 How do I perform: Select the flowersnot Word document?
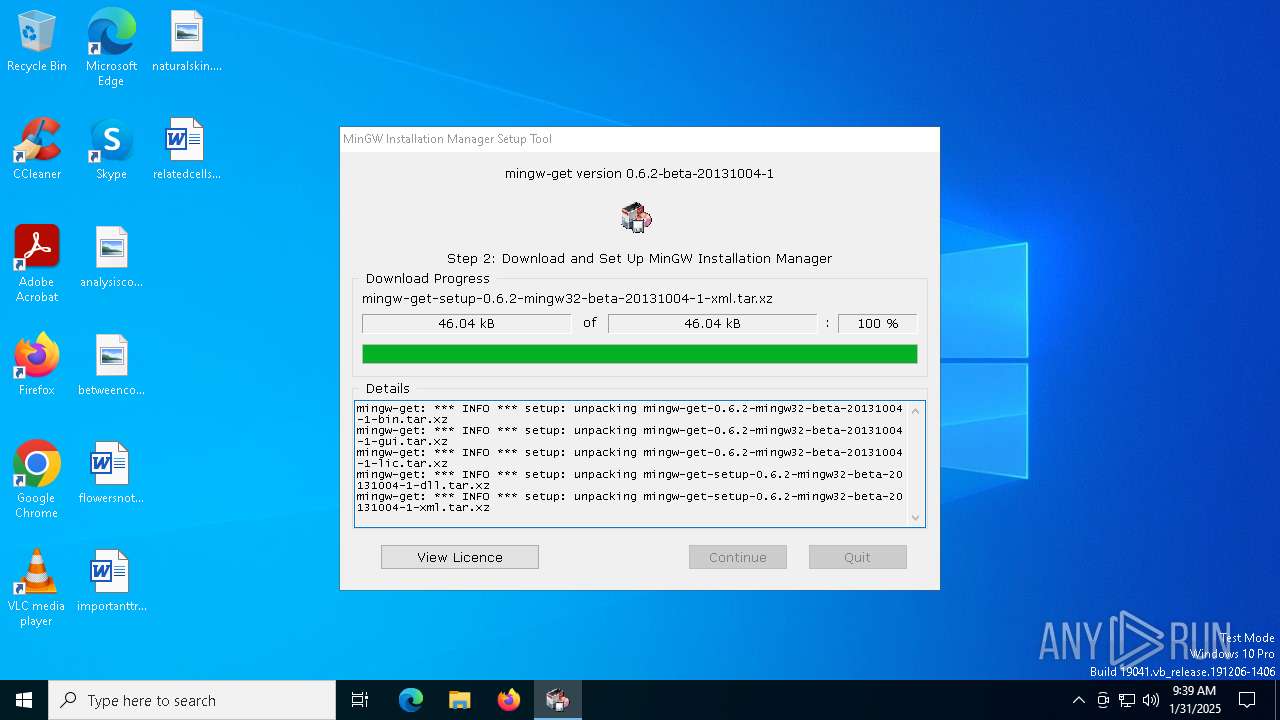click(x=111, y=474)
